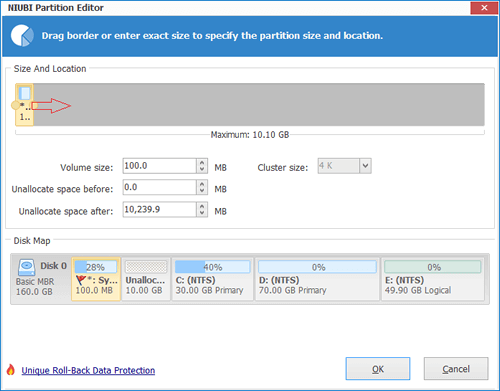Decrease Unallocate space after value

(202, 213)
